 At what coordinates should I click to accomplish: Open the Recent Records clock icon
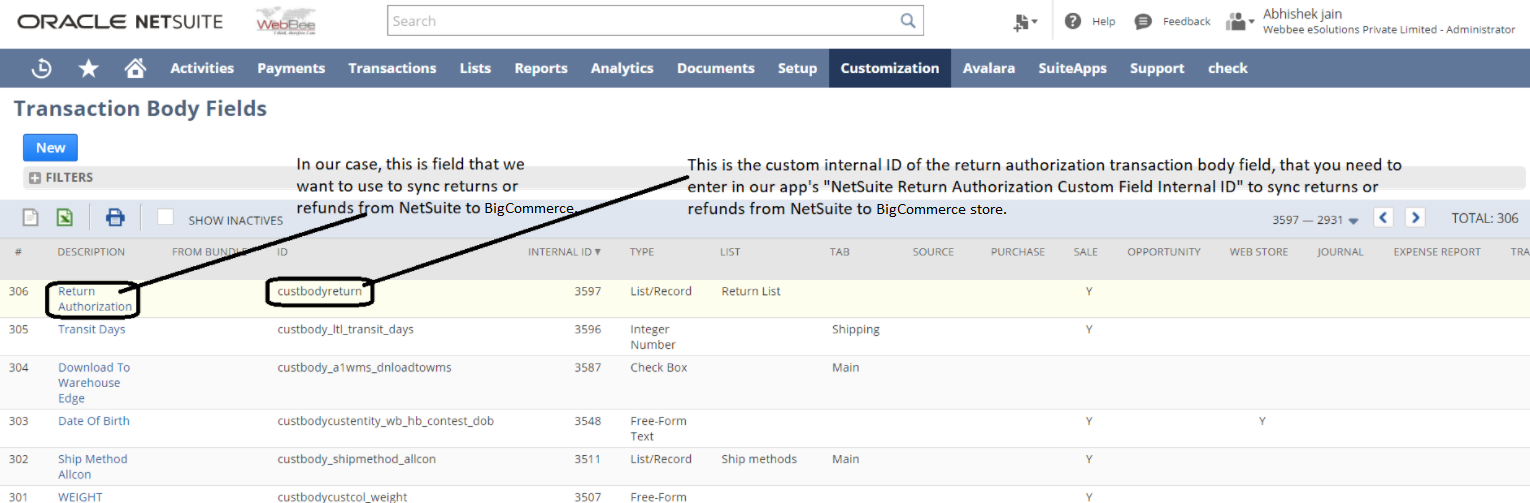[41, 68]
